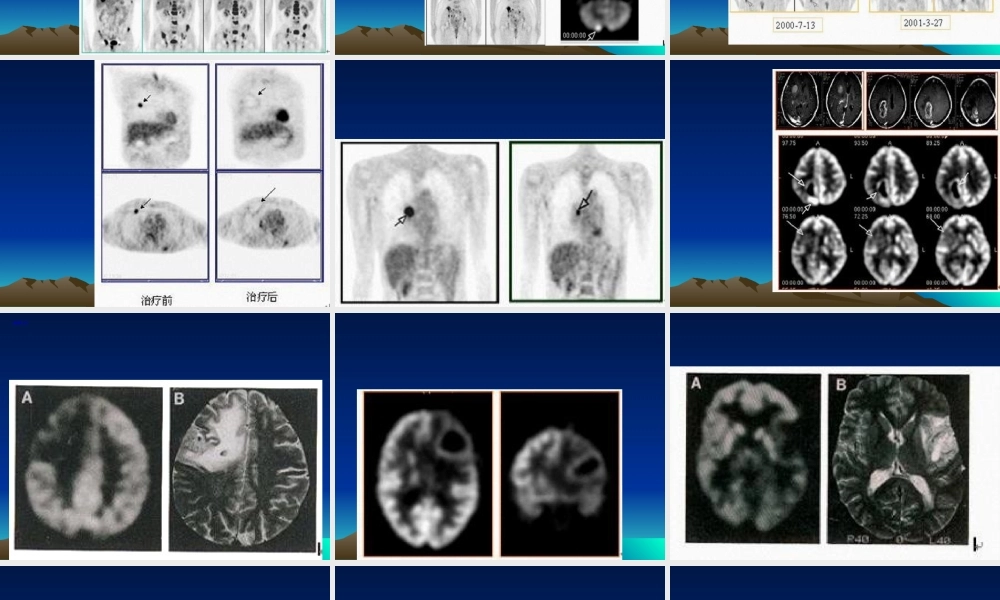
Task: Click the lower post-treatment axial PET panel
Action: [x=268, y=226]
